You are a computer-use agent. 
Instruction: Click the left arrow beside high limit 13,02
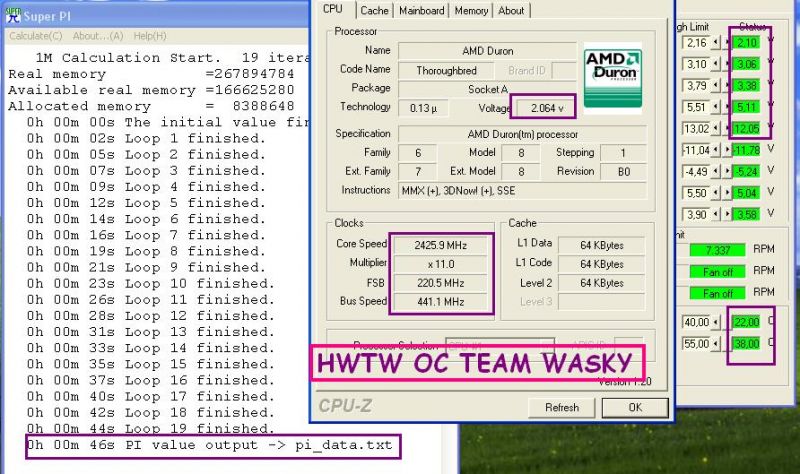(x=716, y=129)
